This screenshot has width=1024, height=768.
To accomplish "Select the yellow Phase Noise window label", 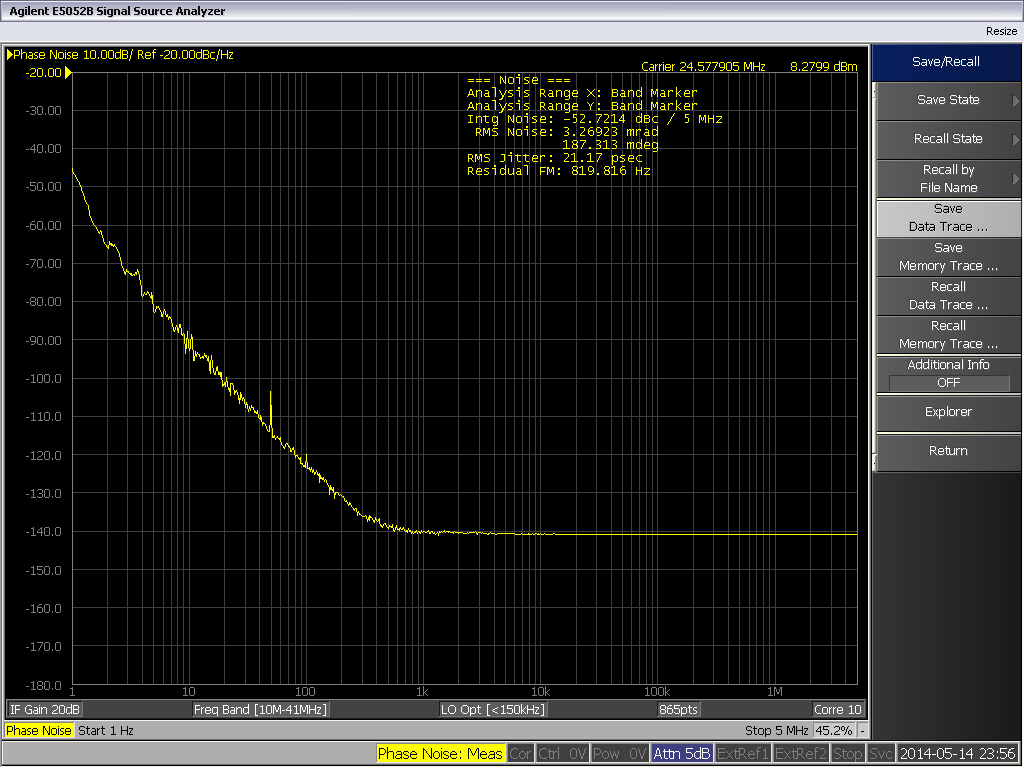I will (39, 731).
